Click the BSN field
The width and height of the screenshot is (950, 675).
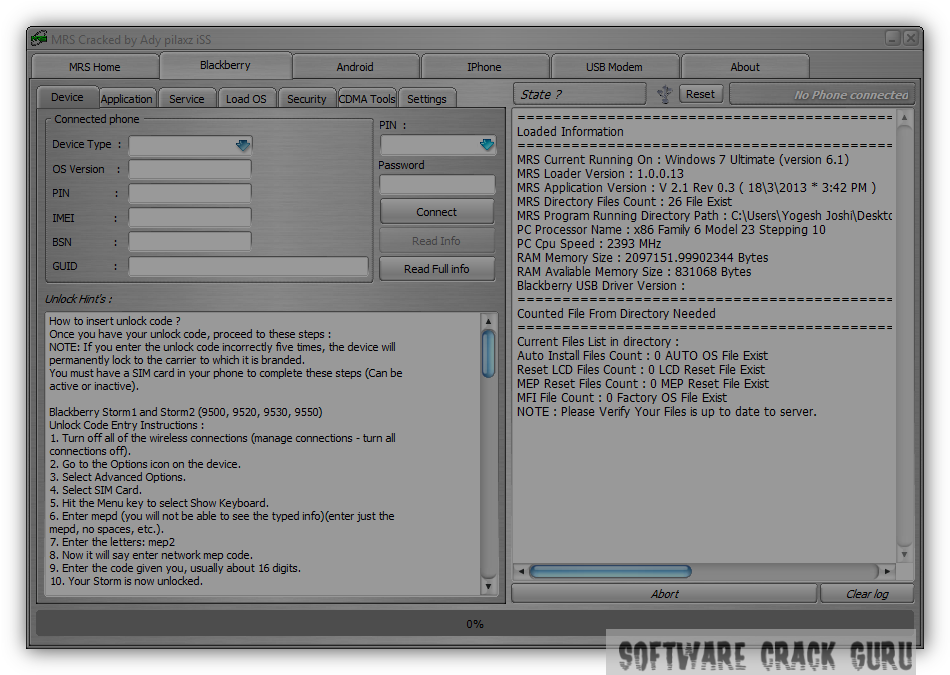(x=190, y=242)
